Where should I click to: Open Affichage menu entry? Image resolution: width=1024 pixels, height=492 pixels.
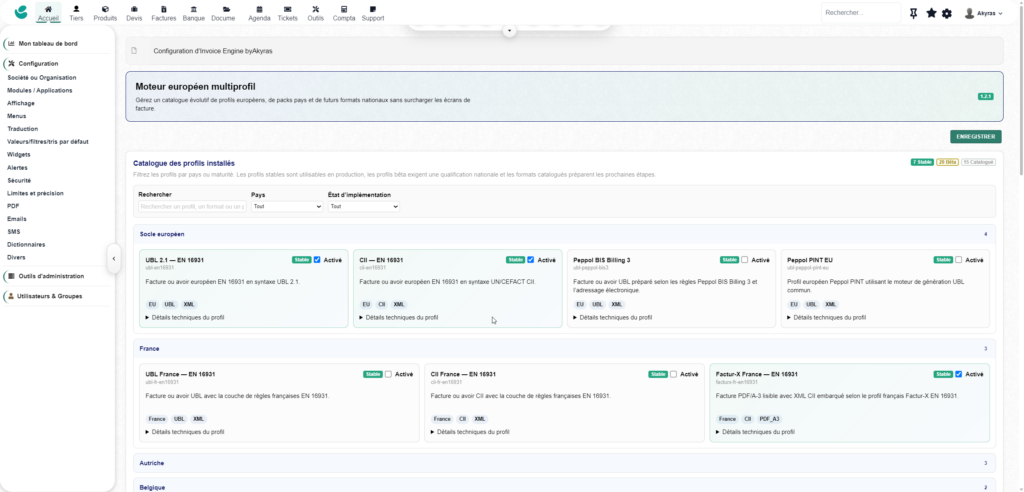21,103
